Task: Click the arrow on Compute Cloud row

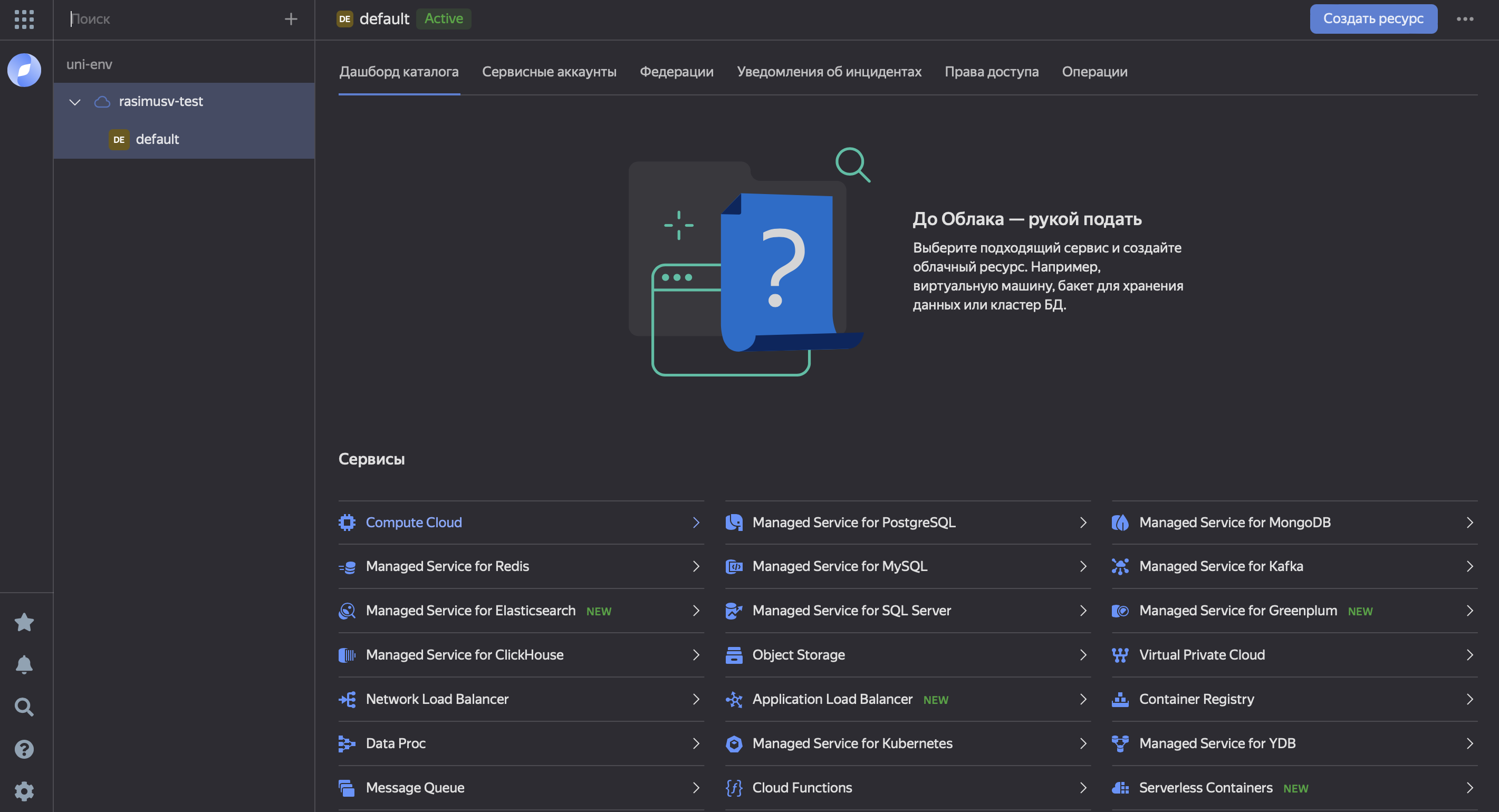Action: [696, 523]
